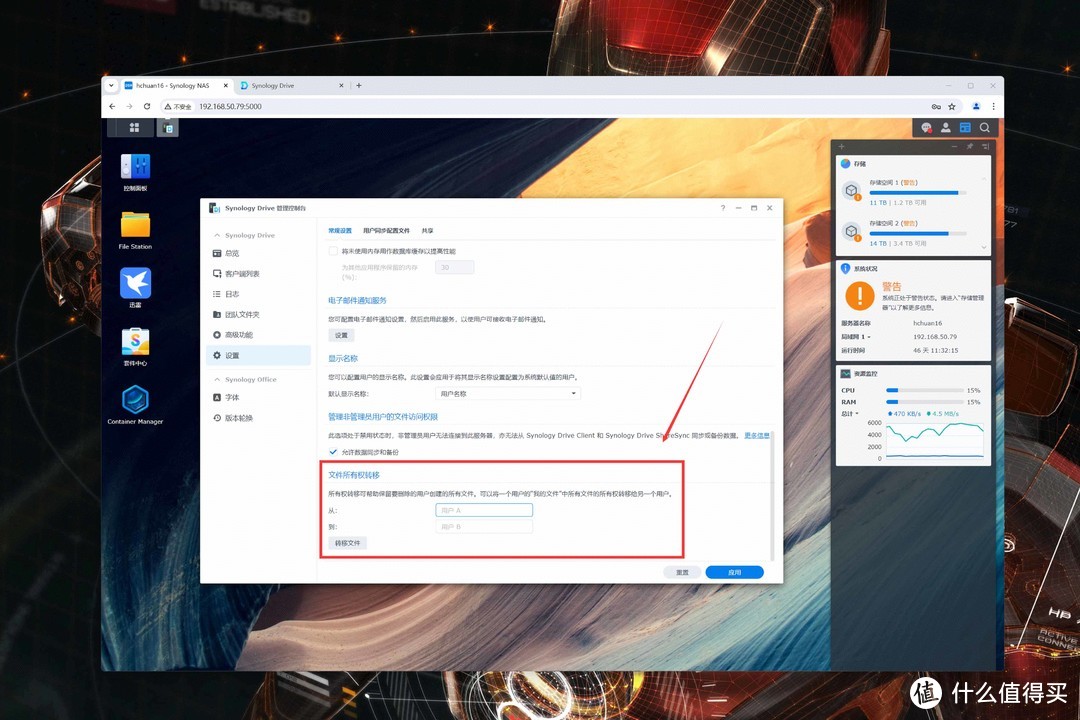
Task: Open the 套件中心 package center icon
Action: [135, 343]
